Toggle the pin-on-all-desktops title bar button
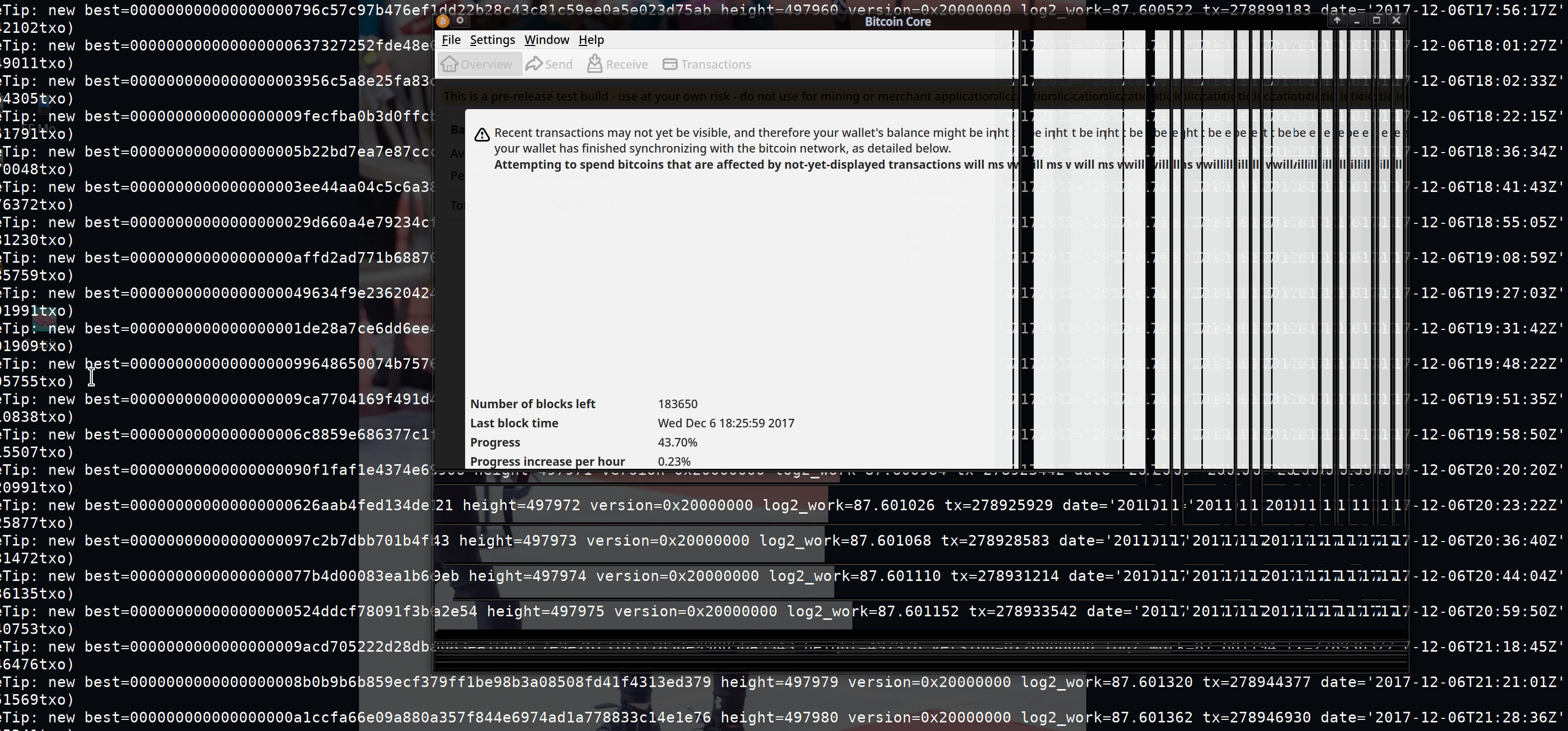The height and width of the screenshot is (731, 1568). tap(460, 21)
